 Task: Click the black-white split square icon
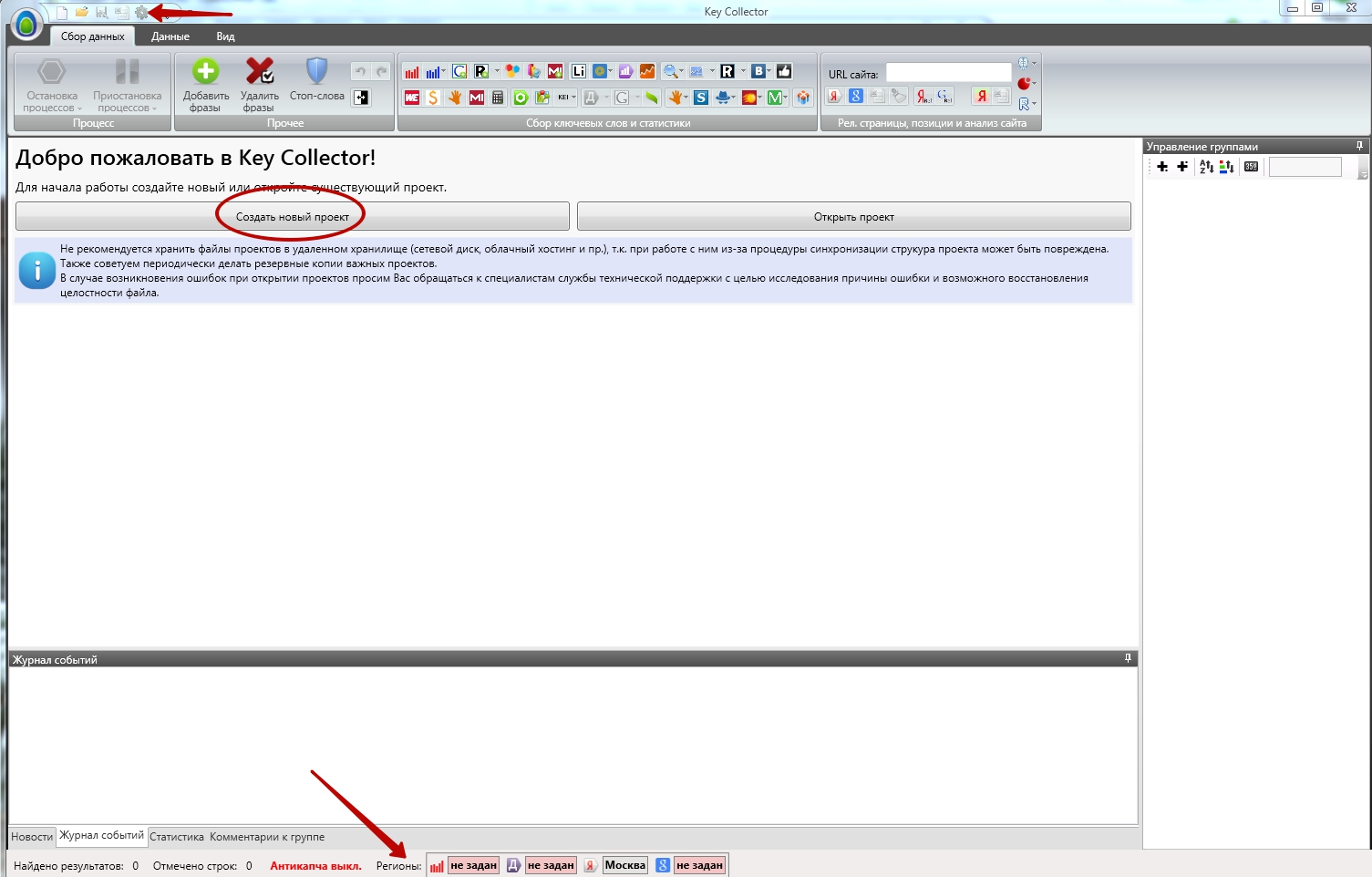[x=362, y=98]
